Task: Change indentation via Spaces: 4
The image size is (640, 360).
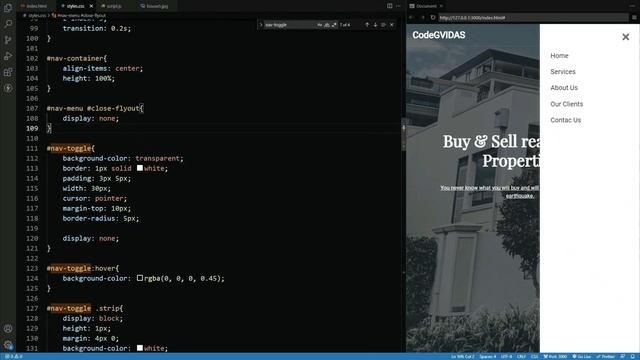Action: 488,356
